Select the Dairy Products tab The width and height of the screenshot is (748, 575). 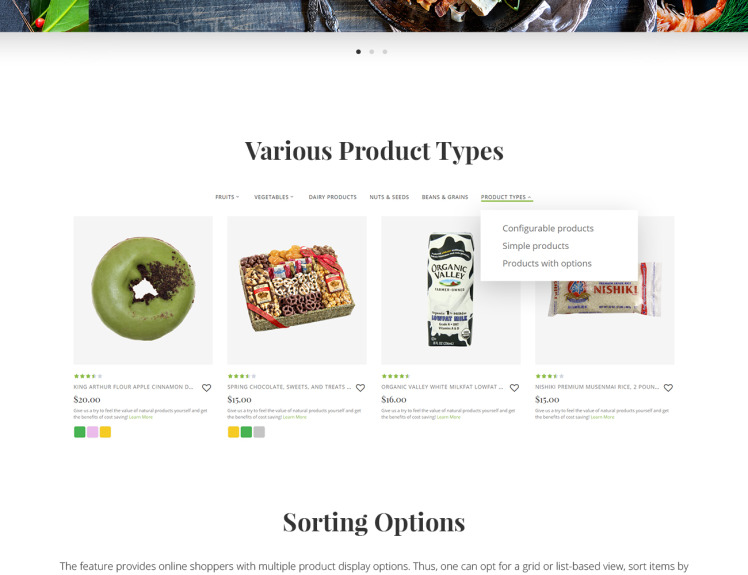click(x=332, y=197)
